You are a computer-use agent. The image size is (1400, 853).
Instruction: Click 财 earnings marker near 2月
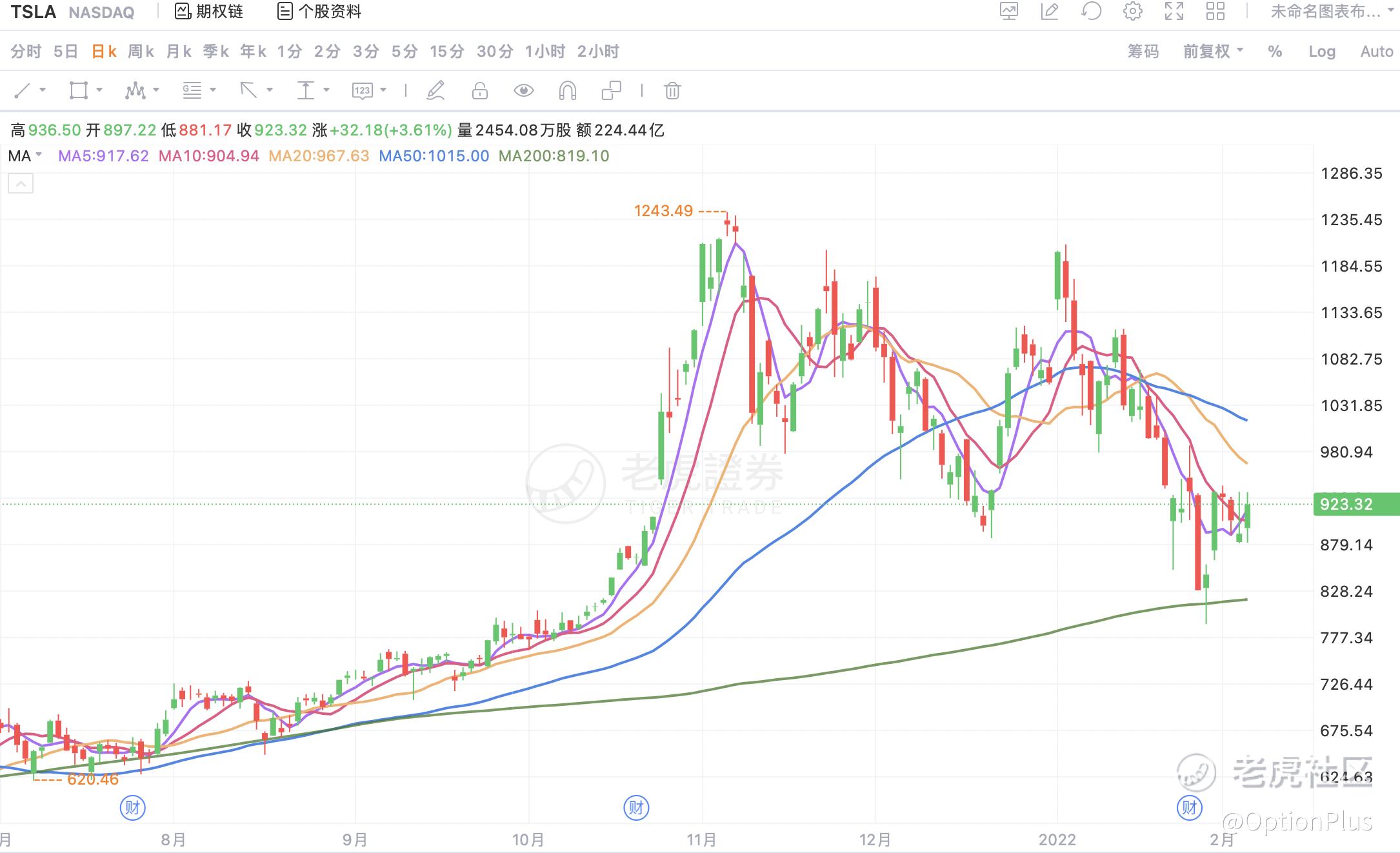pos(1190,807)
